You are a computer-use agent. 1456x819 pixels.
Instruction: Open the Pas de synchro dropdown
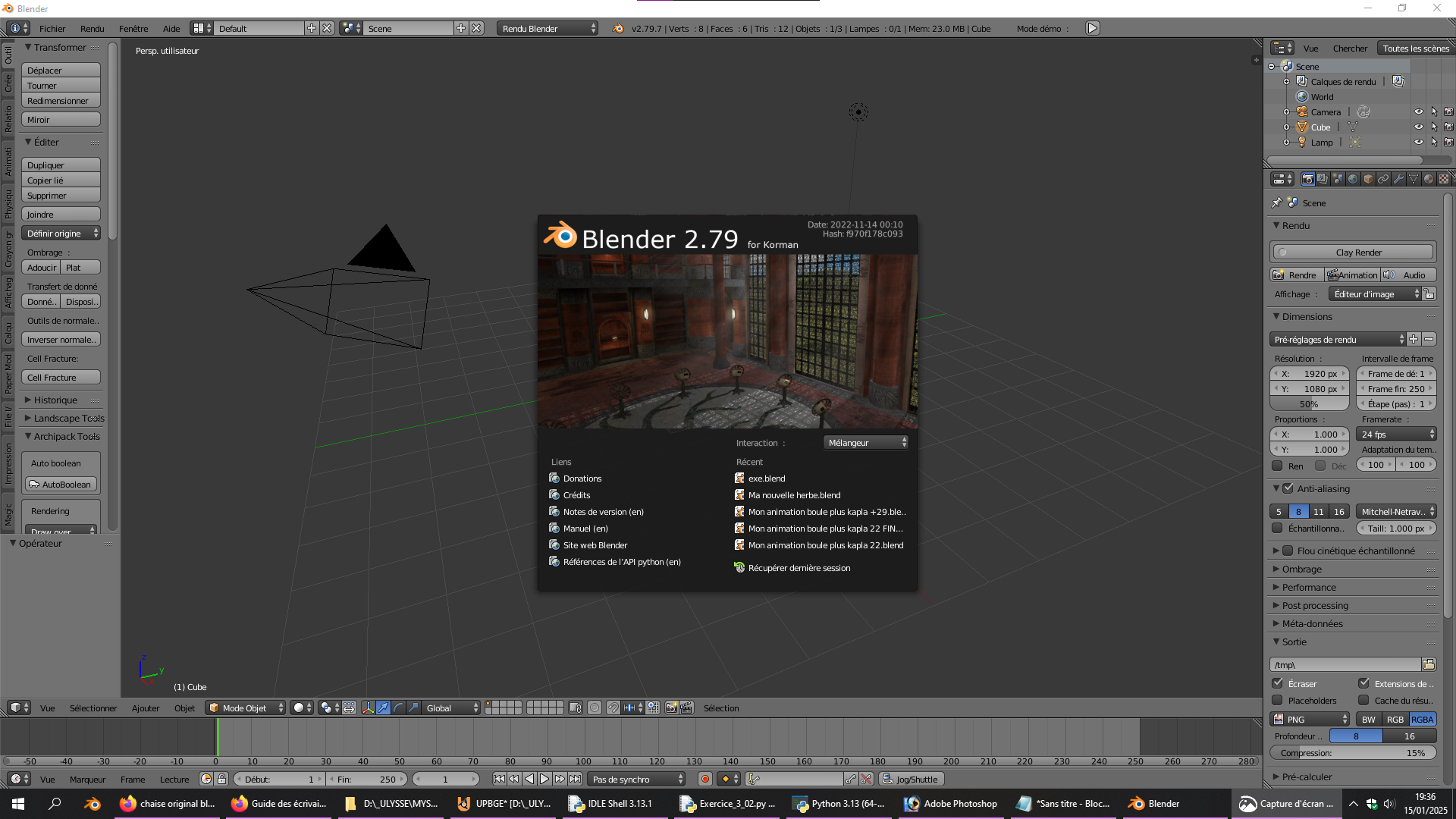click(636, 779)
